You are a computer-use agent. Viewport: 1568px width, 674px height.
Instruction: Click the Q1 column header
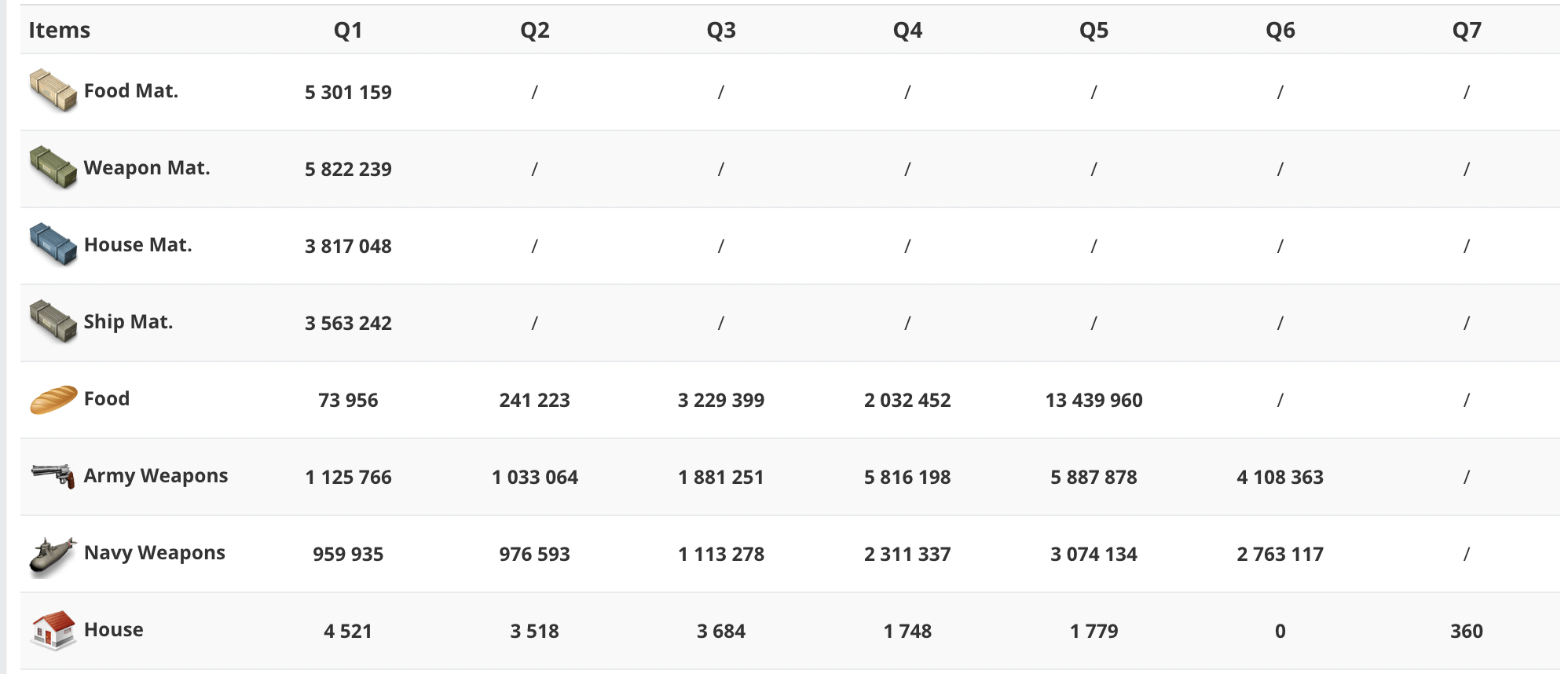coord(348,30)
